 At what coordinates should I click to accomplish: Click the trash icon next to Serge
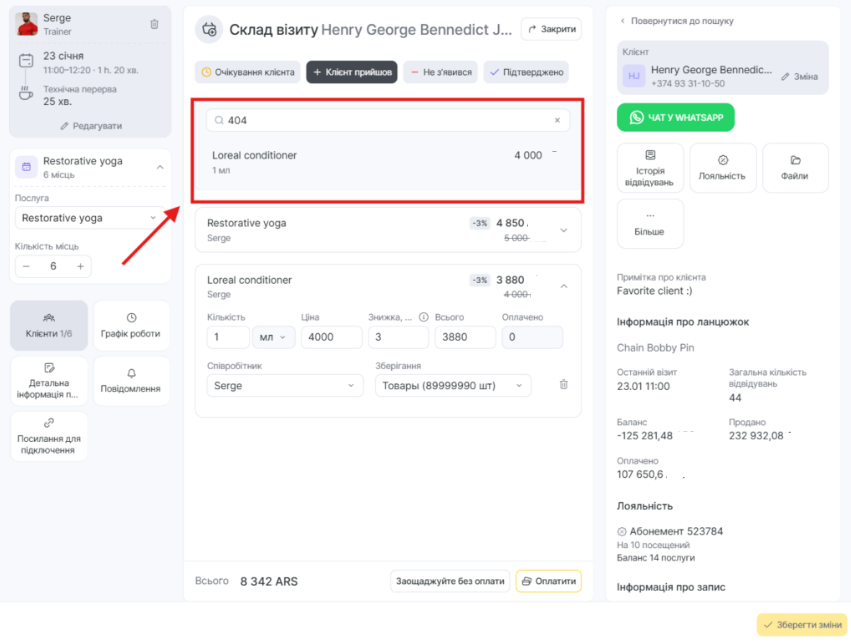point(154,24)
